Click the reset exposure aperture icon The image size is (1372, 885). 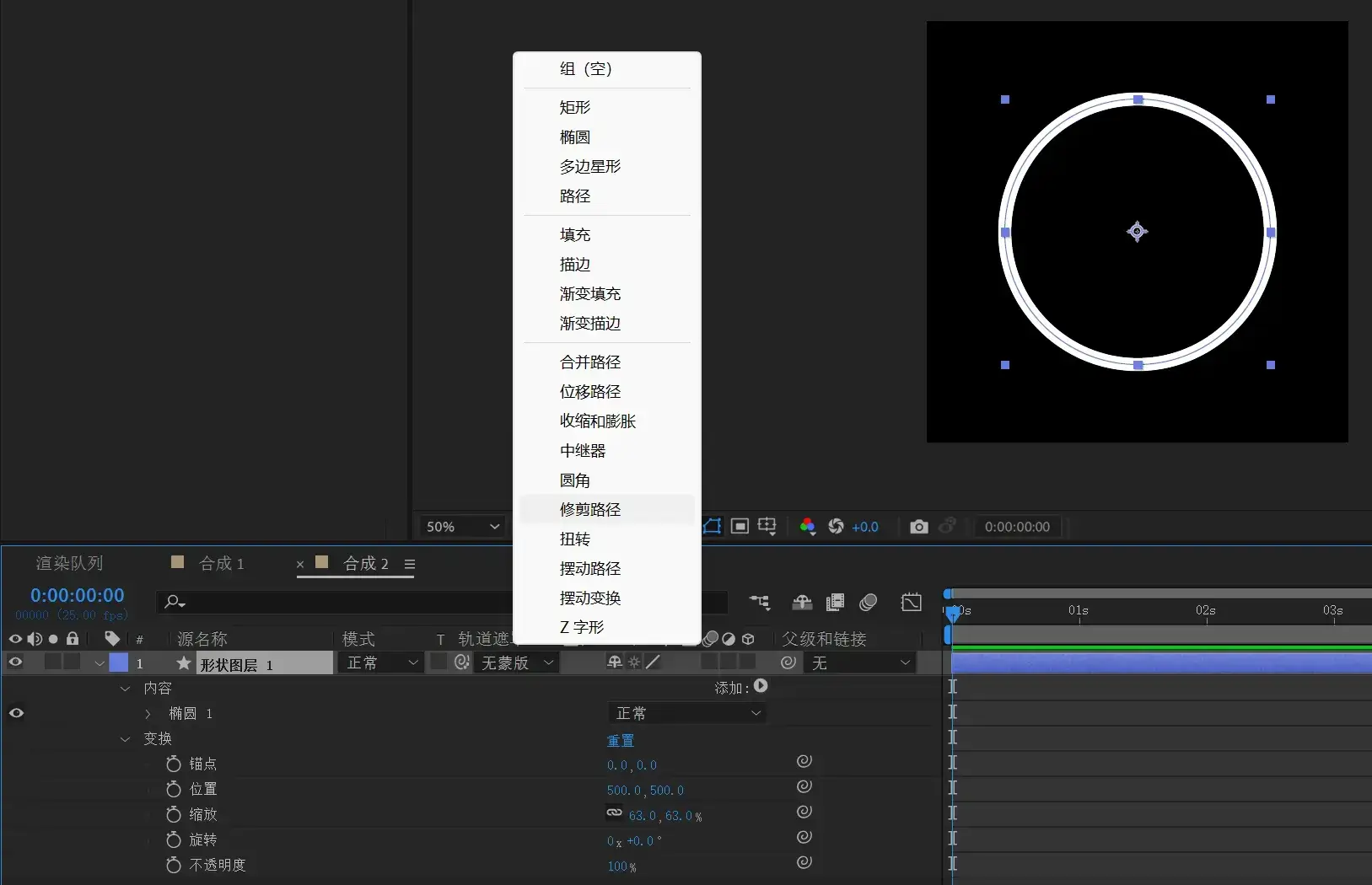[x=836, y=527]
